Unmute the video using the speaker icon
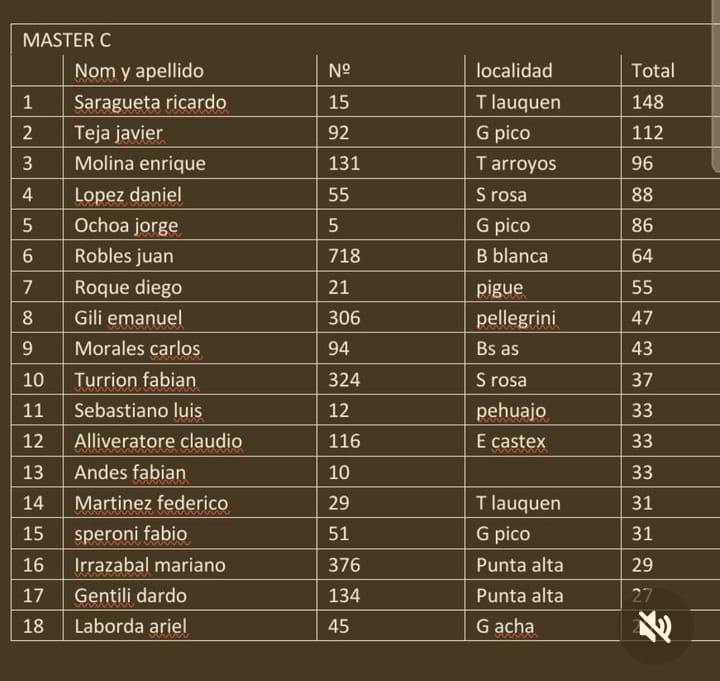 point(655,626)
